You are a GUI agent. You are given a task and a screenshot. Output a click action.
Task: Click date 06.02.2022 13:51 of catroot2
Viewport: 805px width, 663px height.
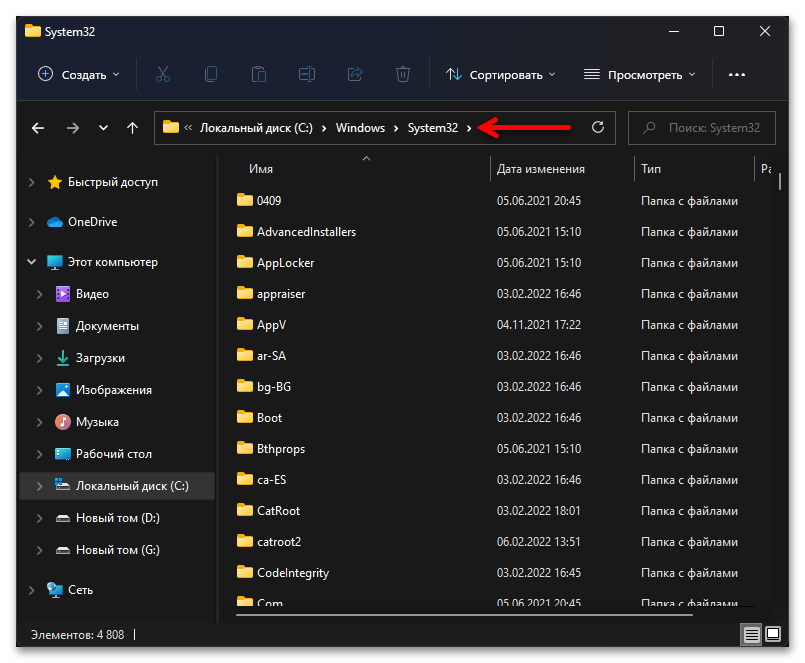click(x=539, y=542)
